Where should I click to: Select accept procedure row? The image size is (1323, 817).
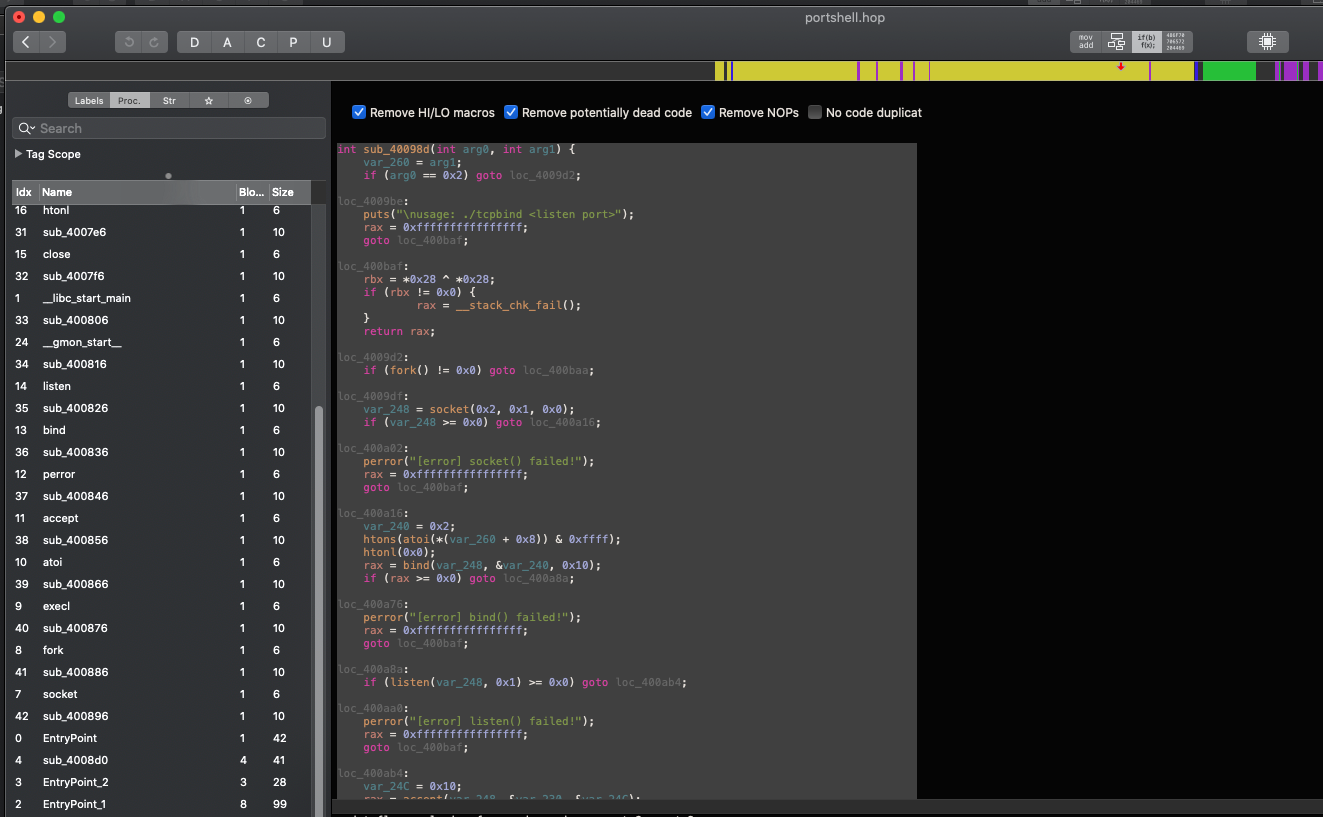(161, 518)
